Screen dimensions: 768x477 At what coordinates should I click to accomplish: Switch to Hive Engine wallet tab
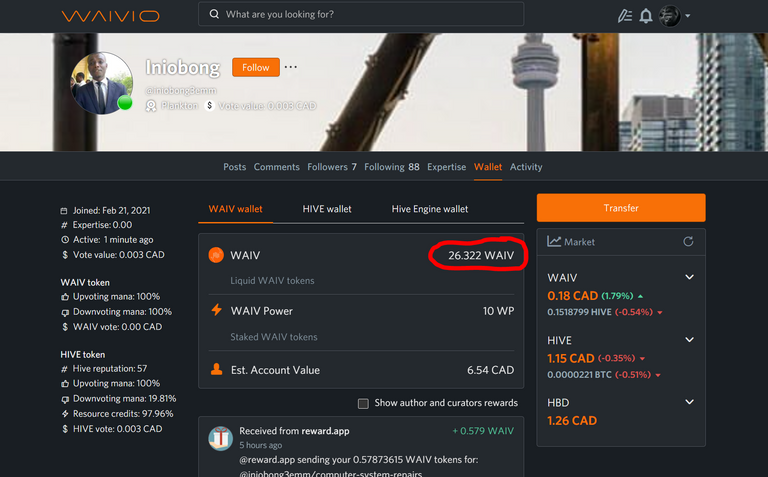(x=430, y=209)
